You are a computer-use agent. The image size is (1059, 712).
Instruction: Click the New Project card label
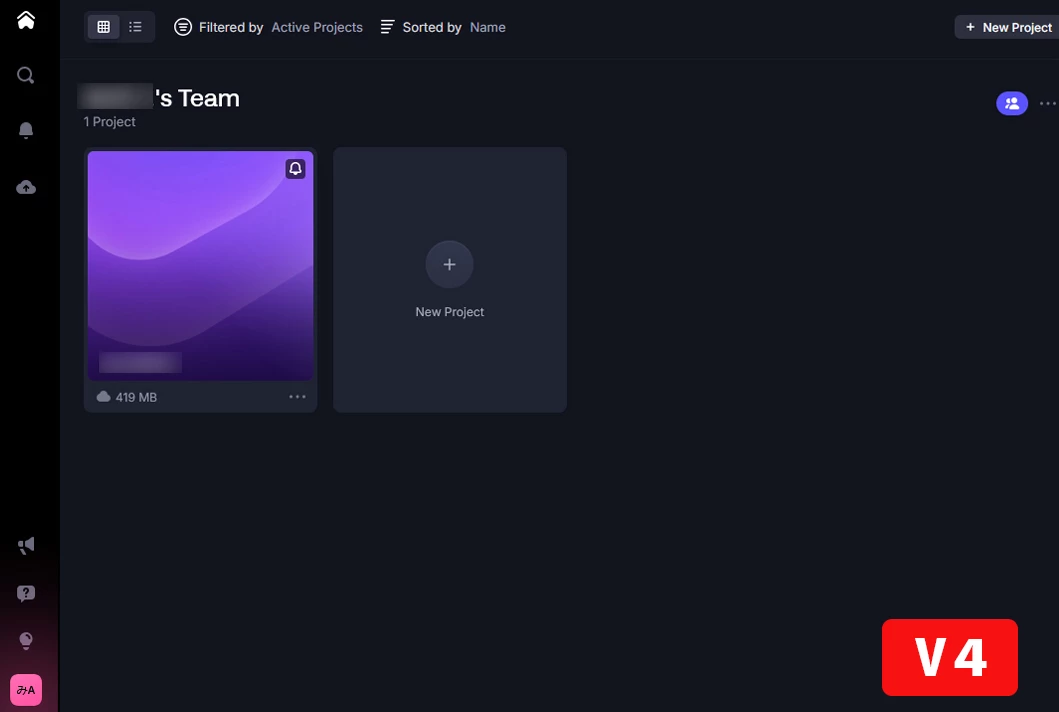coord(450,312)
